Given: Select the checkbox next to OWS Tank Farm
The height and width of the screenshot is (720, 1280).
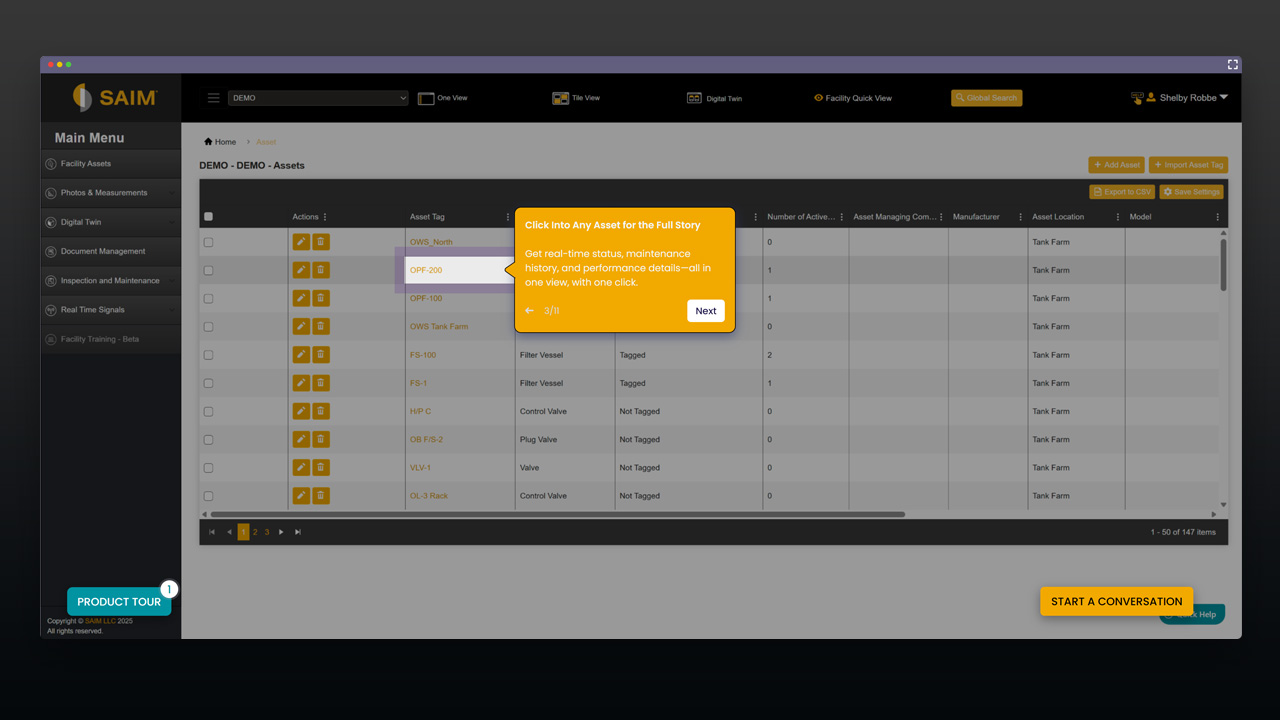Looking at the screenshot, I should click(208, 326).
